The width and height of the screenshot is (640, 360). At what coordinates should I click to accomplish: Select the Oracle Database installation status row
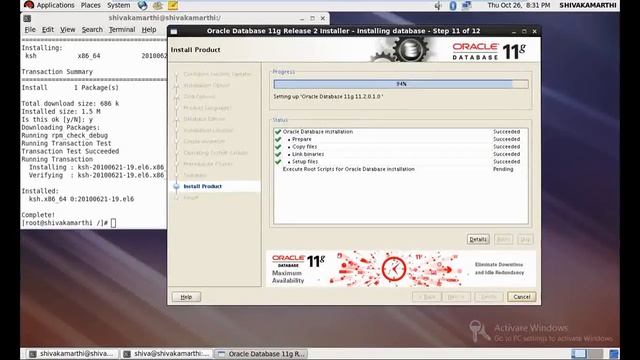(400, 132)
